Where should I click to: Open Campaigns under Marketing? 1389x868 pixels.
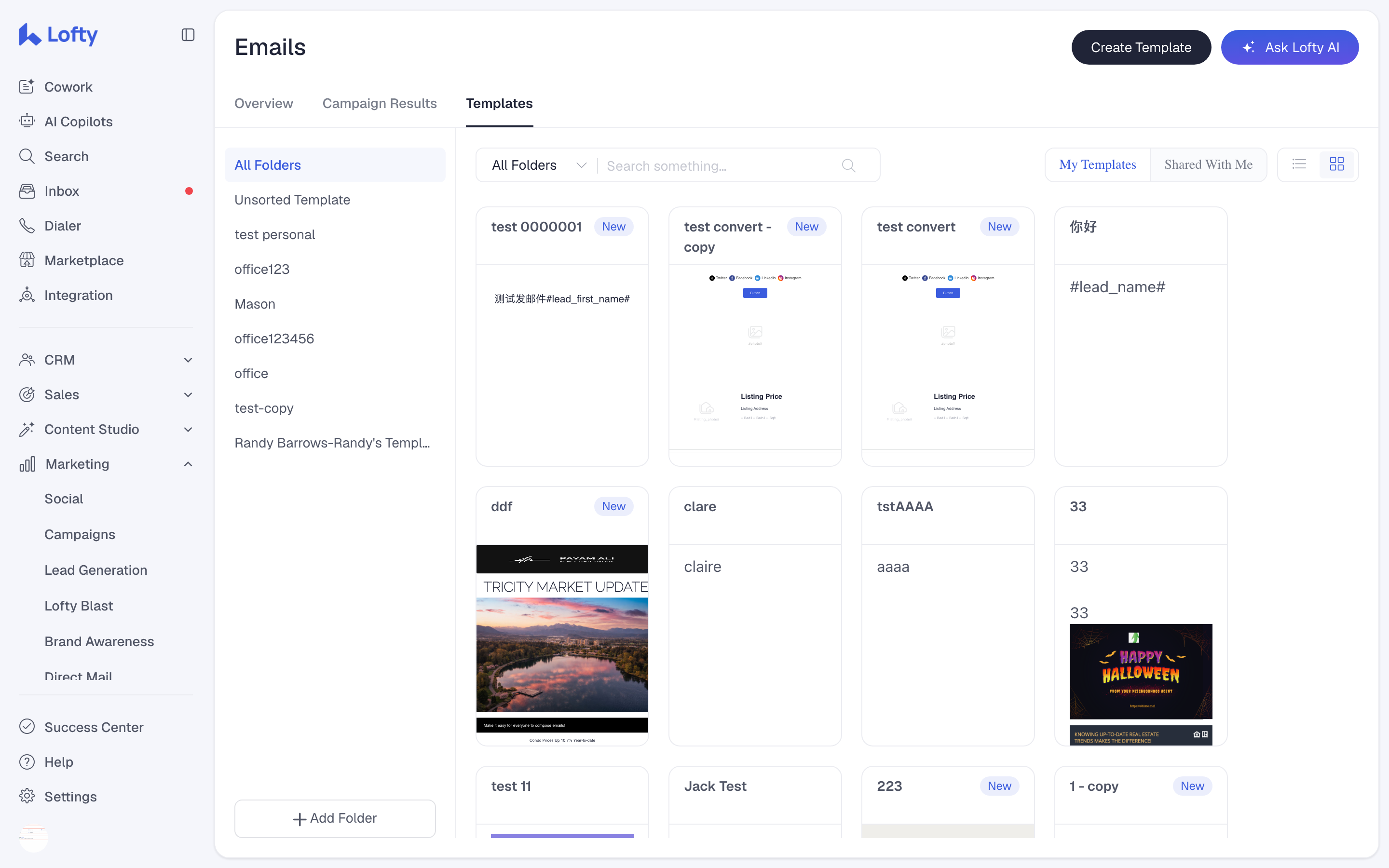tap(80, 534)
